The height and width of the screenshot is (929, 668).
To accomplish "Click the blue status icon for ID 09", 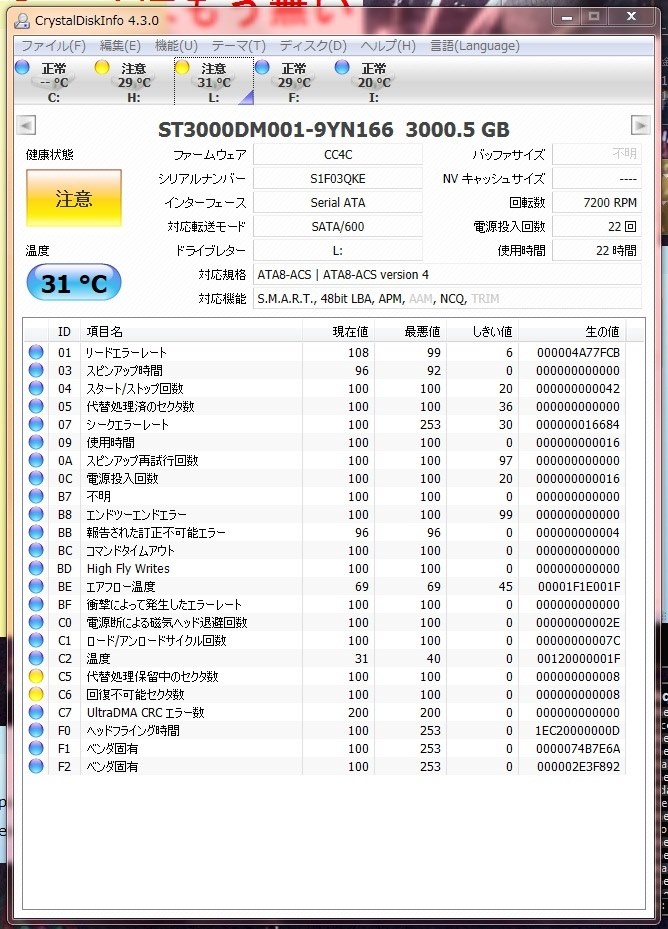I will (x=36, y=442).
